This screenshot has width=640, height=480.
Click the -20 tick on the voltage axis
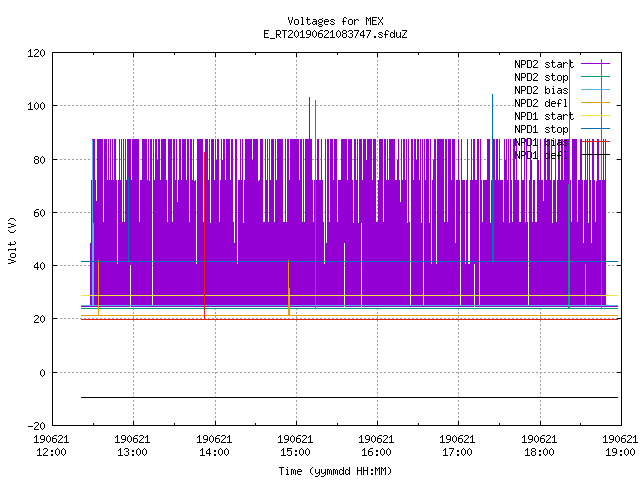tap(36, 426)
